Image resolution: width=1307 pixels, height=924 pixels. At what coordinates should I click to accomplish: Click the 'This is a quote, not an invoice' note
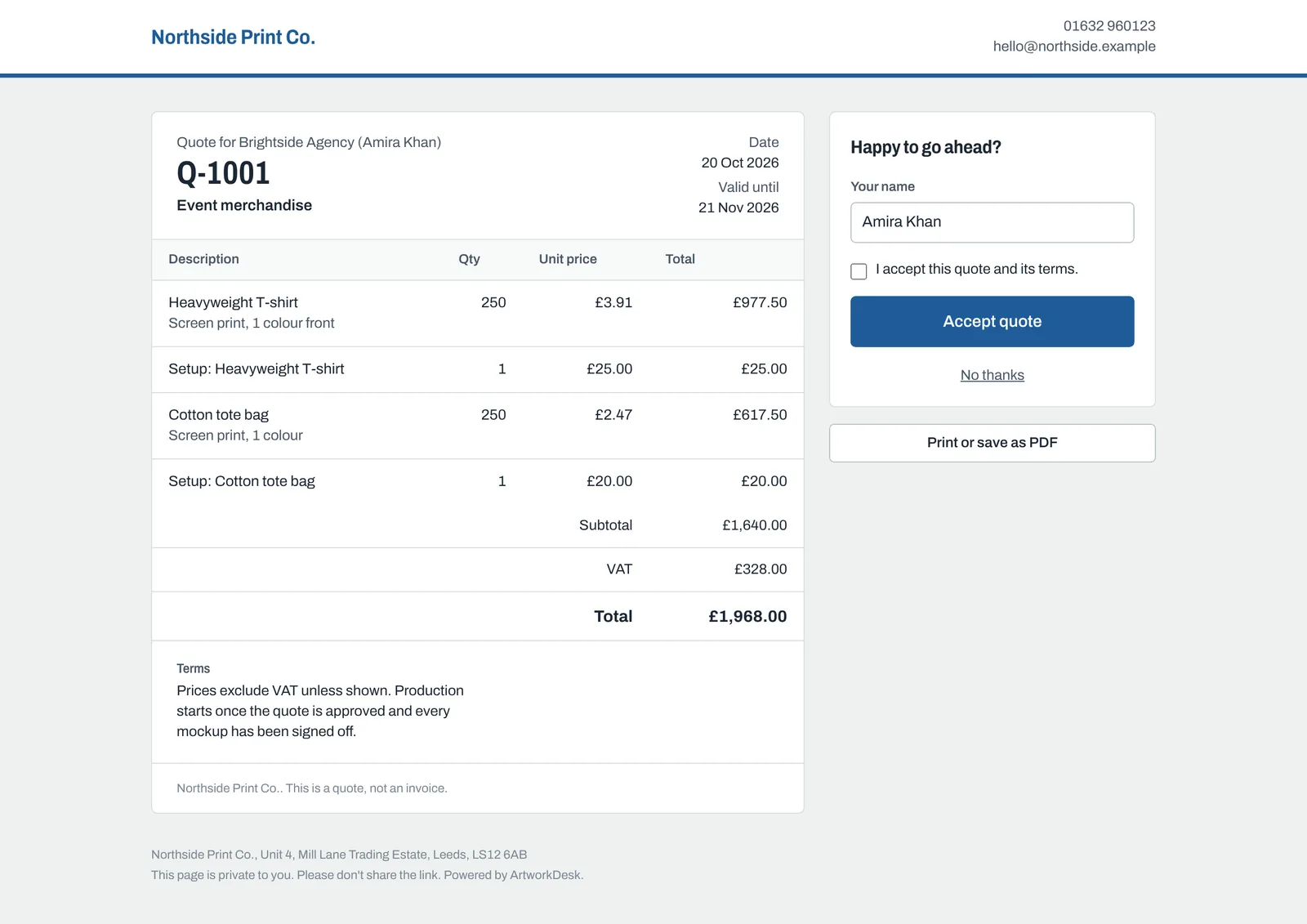(x=366, y=788)
